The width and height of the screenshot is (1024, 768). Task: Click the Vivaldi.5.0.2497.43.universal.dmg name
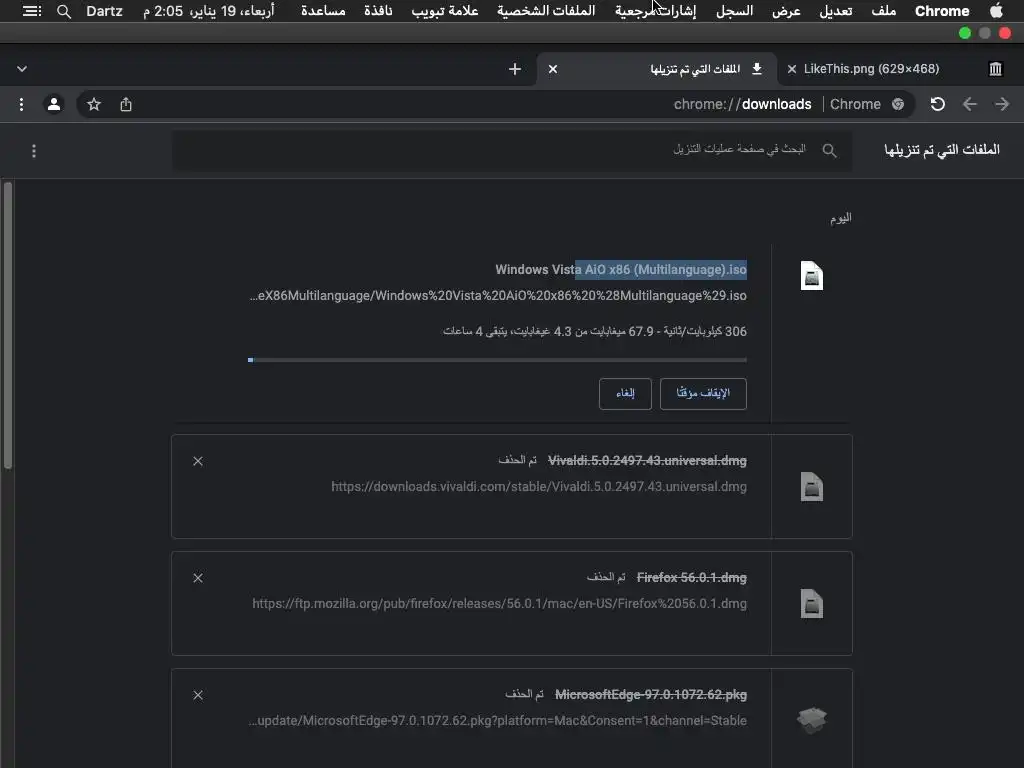(x=647, y=461)
